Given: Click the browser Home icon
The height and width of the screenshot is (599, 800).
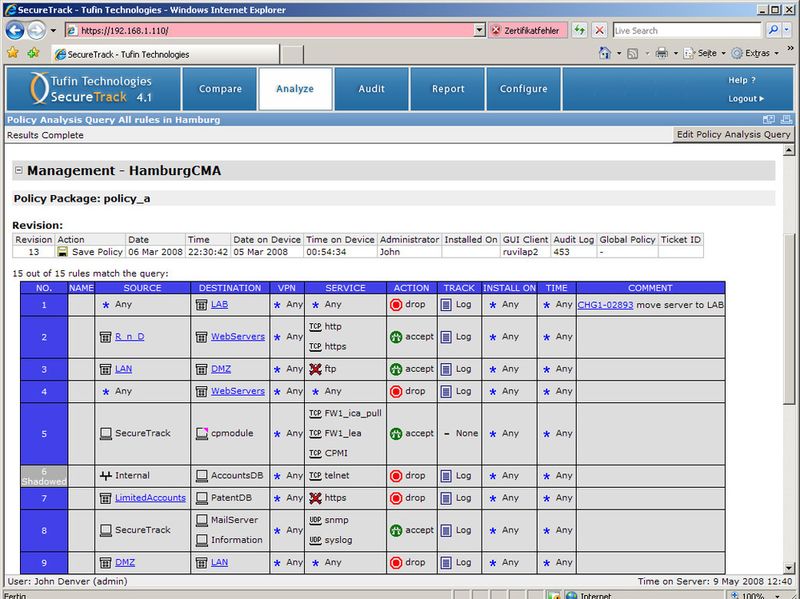Looking at the screenshot, I should pos(605,53).
